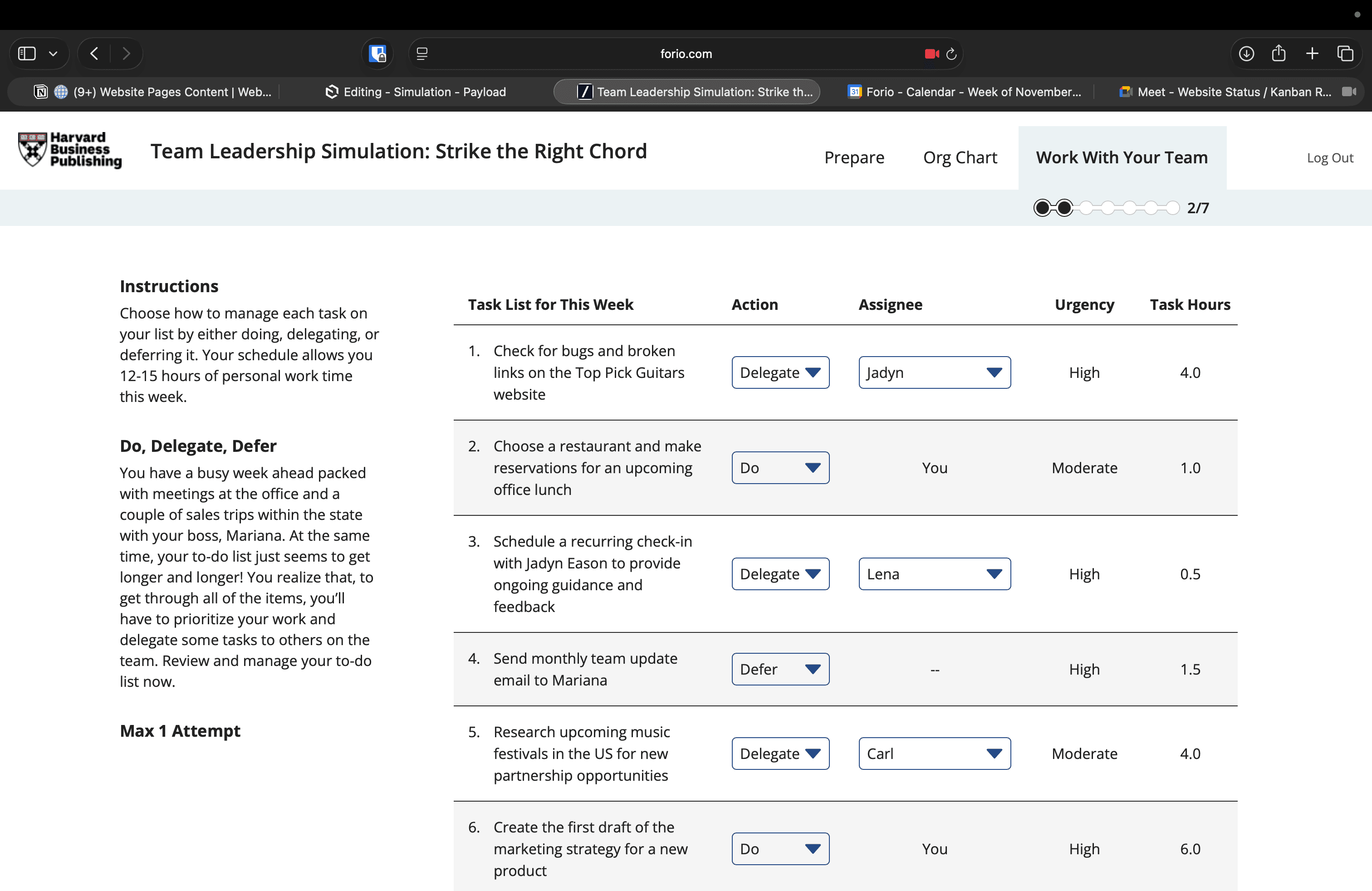The width and height of the screenshot is (1372, 891).
Task: Open the Prepare tab
Action: point(854,157)
